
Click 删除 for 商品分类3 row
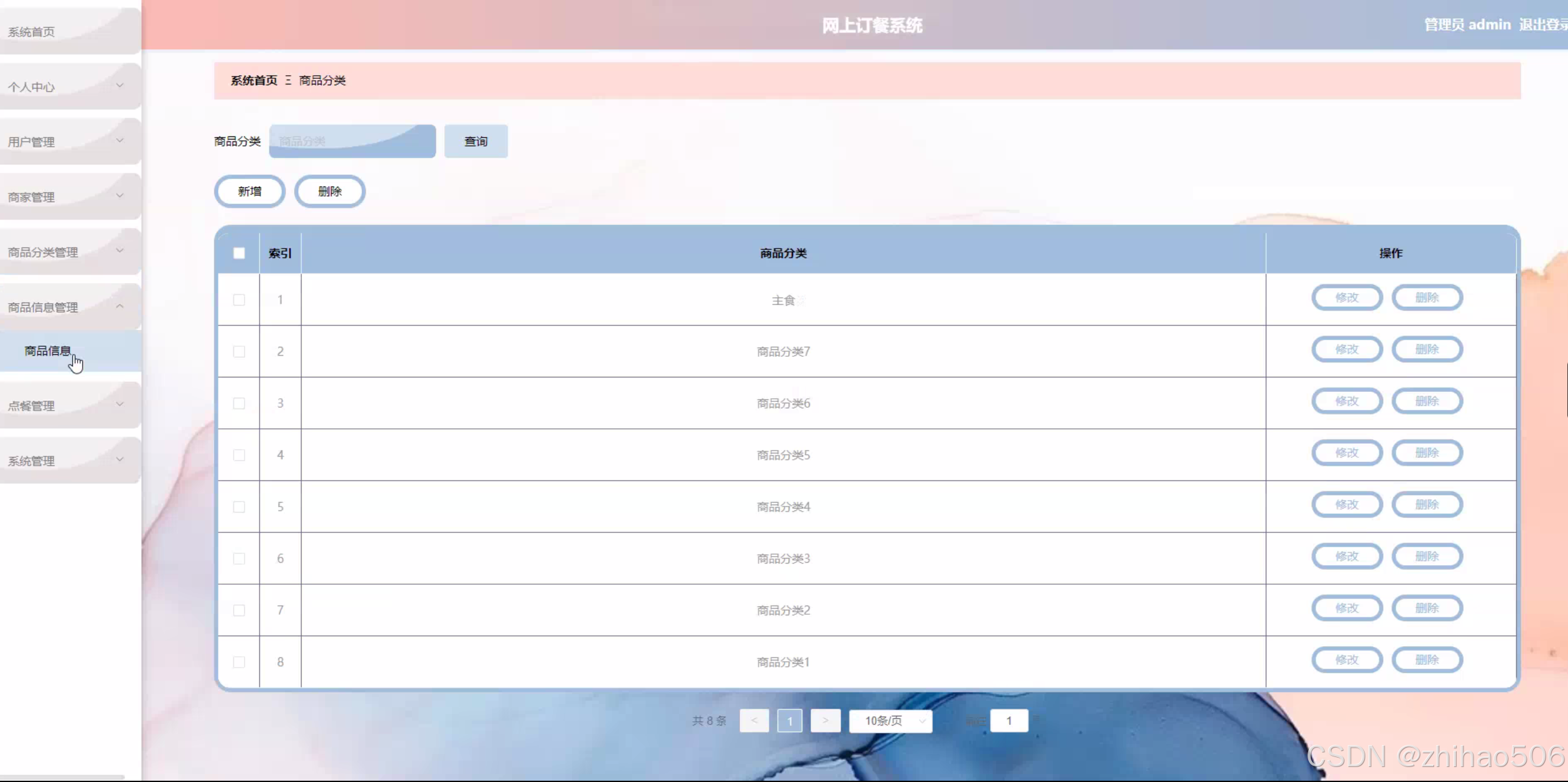[x=1427, y=557]
